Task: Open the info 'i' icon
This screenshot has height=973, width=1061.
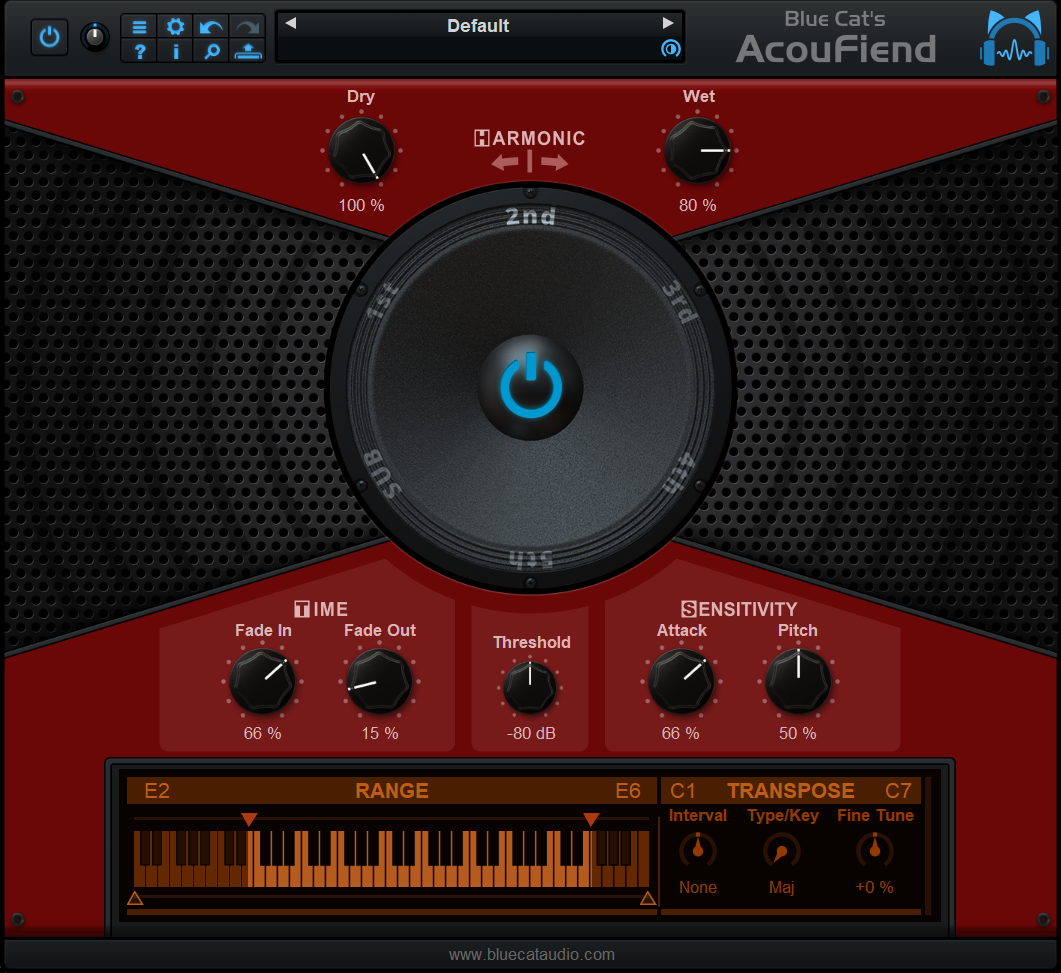Action: tap(175, 51)
